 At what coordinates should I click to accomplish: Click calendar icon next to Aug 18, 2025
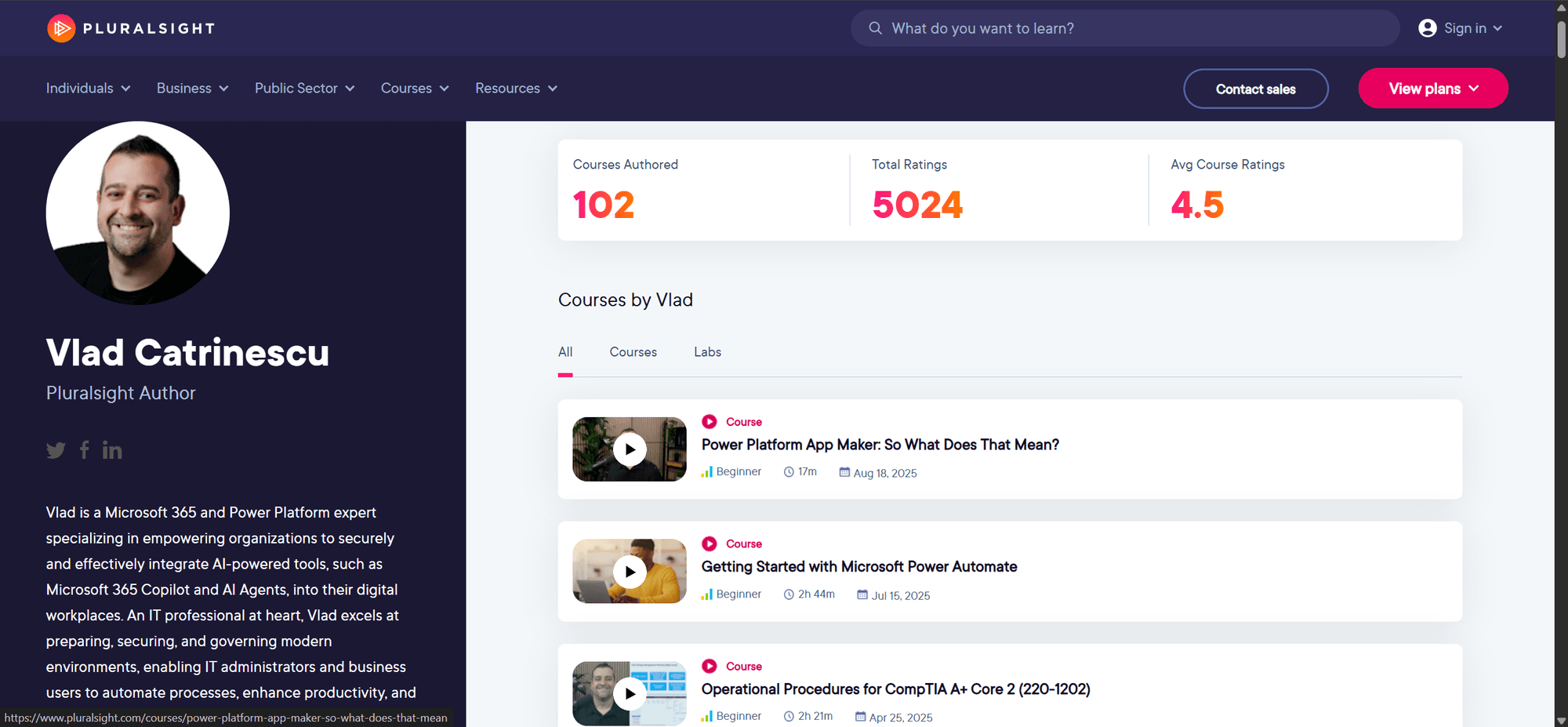point(844,472)
